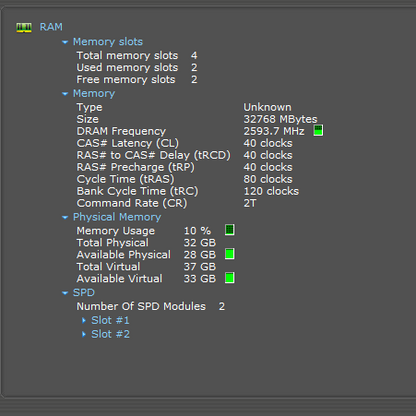Collapse the Physical Memory section
This screenshot has width=416, height=416.
click(x=65, y=217)
